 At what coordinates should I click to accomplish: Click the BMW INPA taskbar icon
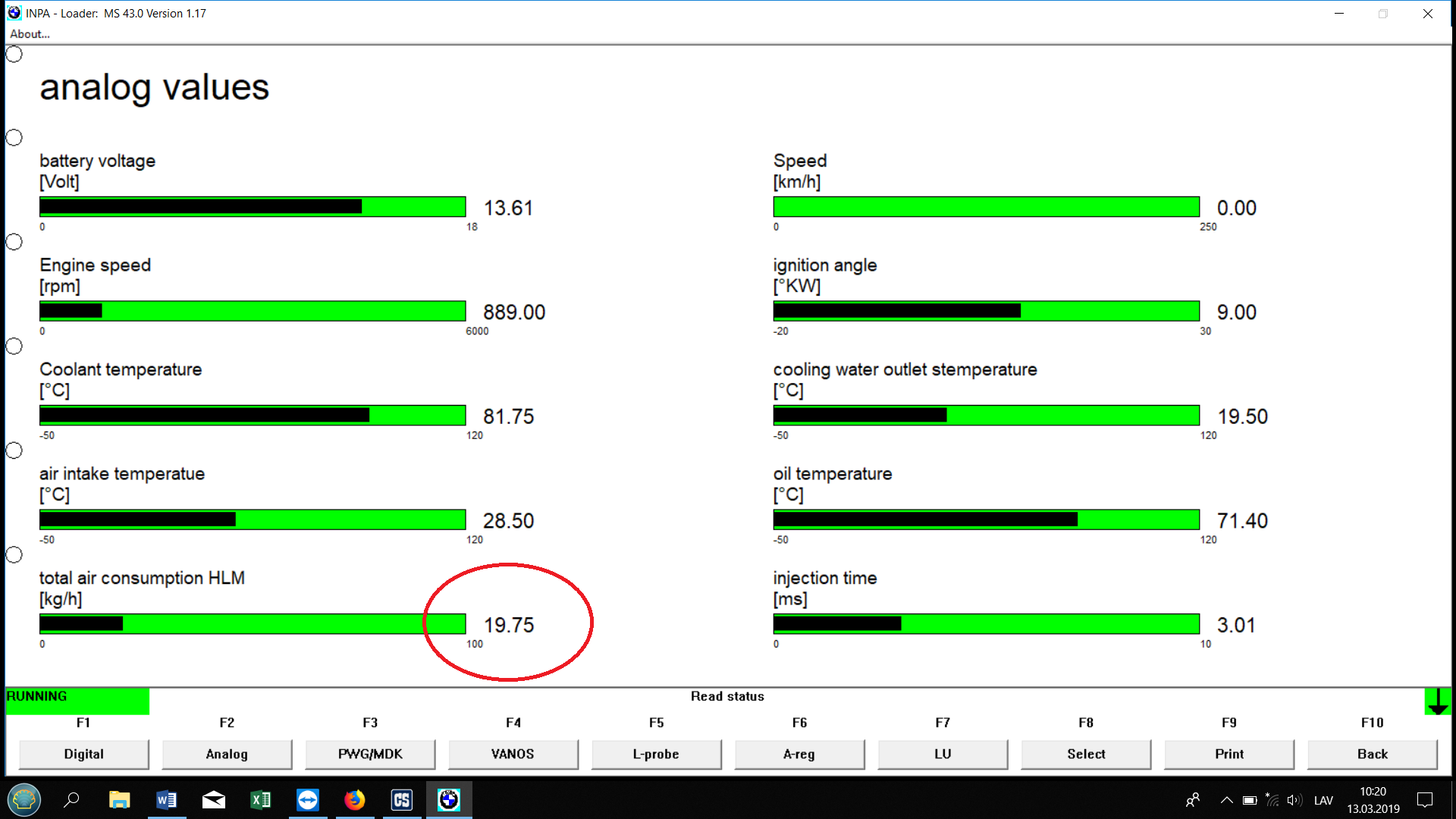pyautogui.click(x=449, y=800)
